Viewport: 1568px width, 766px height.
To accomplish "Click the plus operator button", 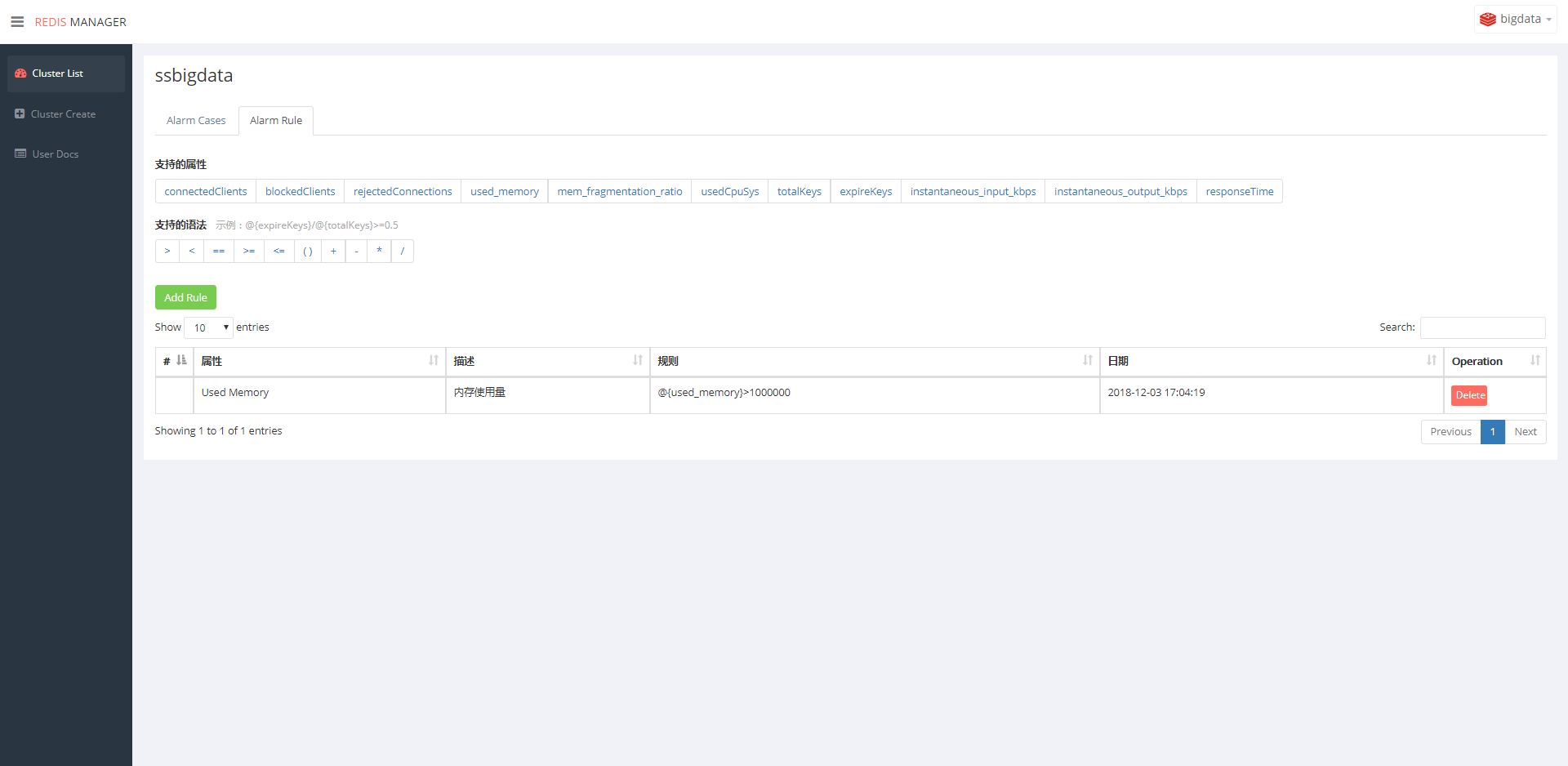I will (x=333, y=252).
